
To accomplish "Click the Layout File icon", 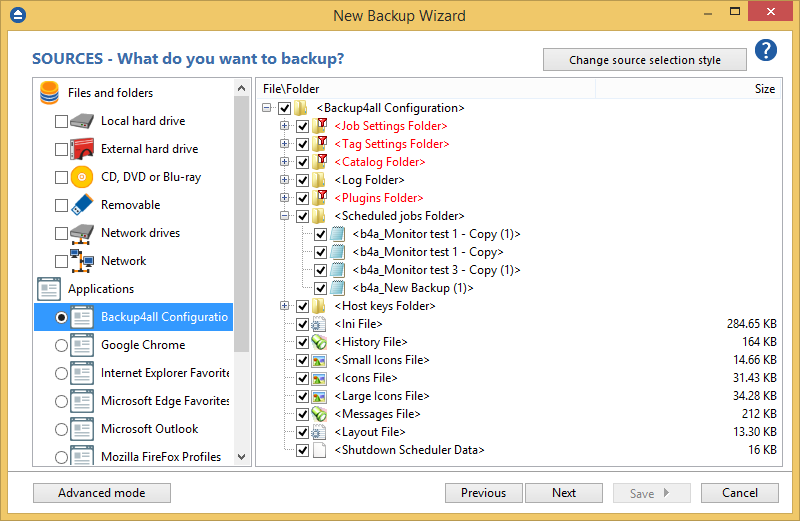I will [319, 432].
